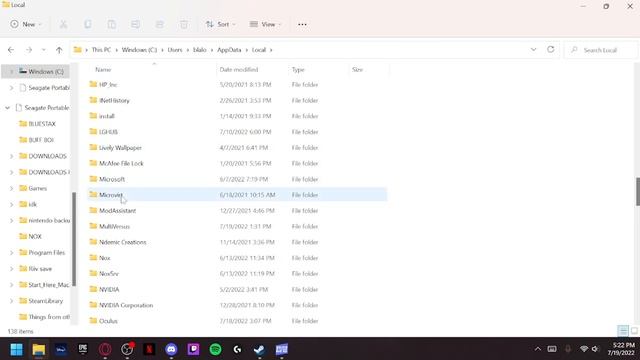The image size is (640, 360).
Task: Select the install folder
Action: click(238, 116)
